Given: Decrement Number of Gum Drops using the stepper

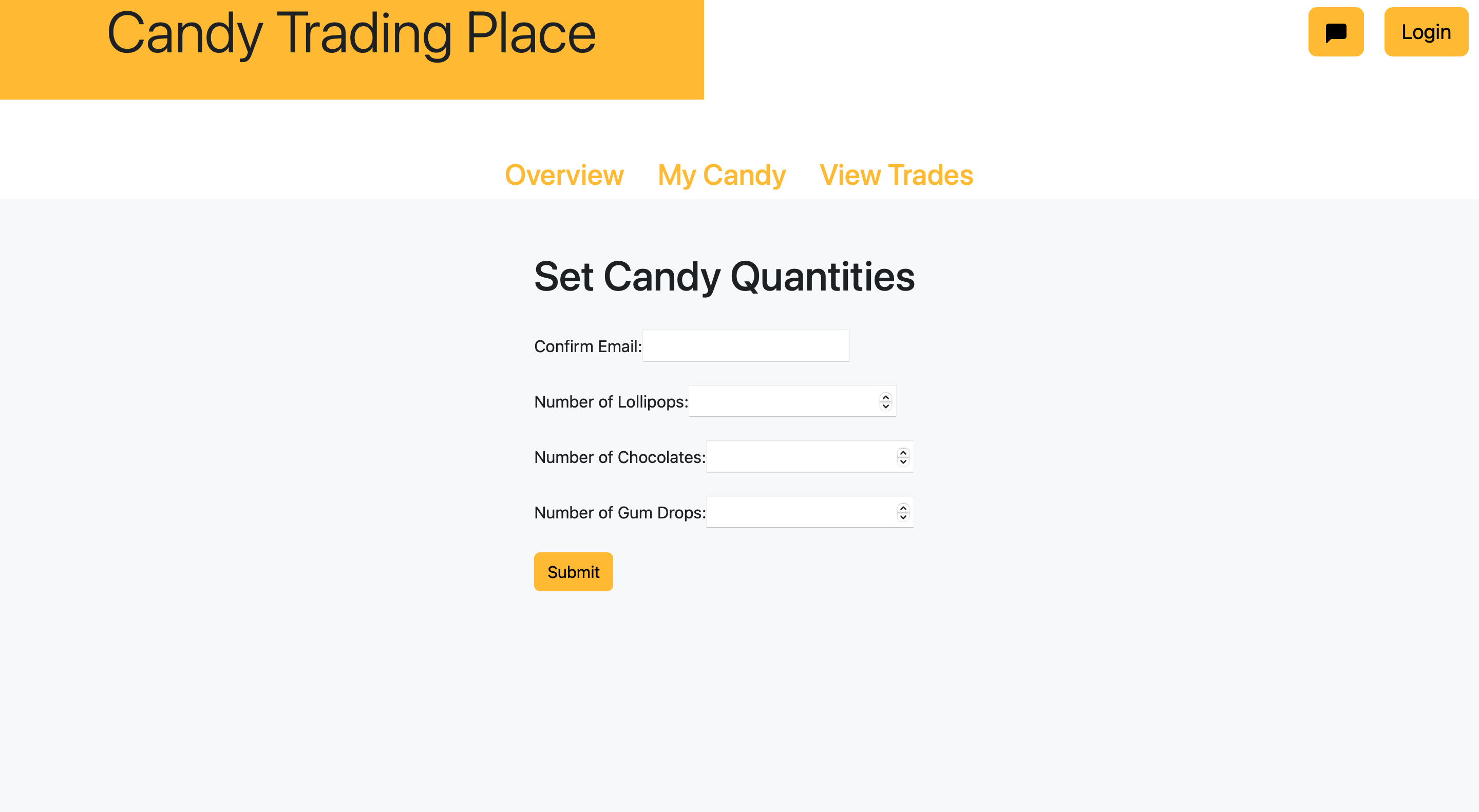Looking at the screenshot, I should coord(903,516).
